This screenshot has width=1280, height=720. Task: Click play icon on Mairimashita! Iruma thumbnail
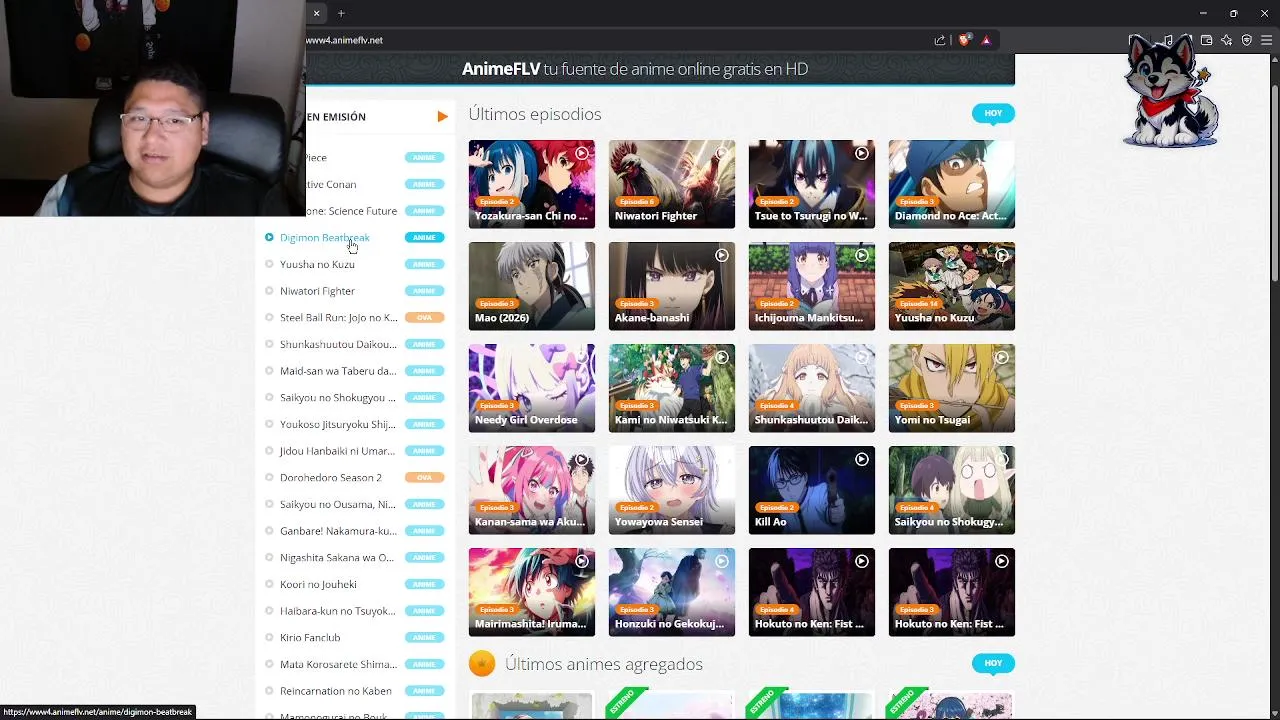(581, 561)
